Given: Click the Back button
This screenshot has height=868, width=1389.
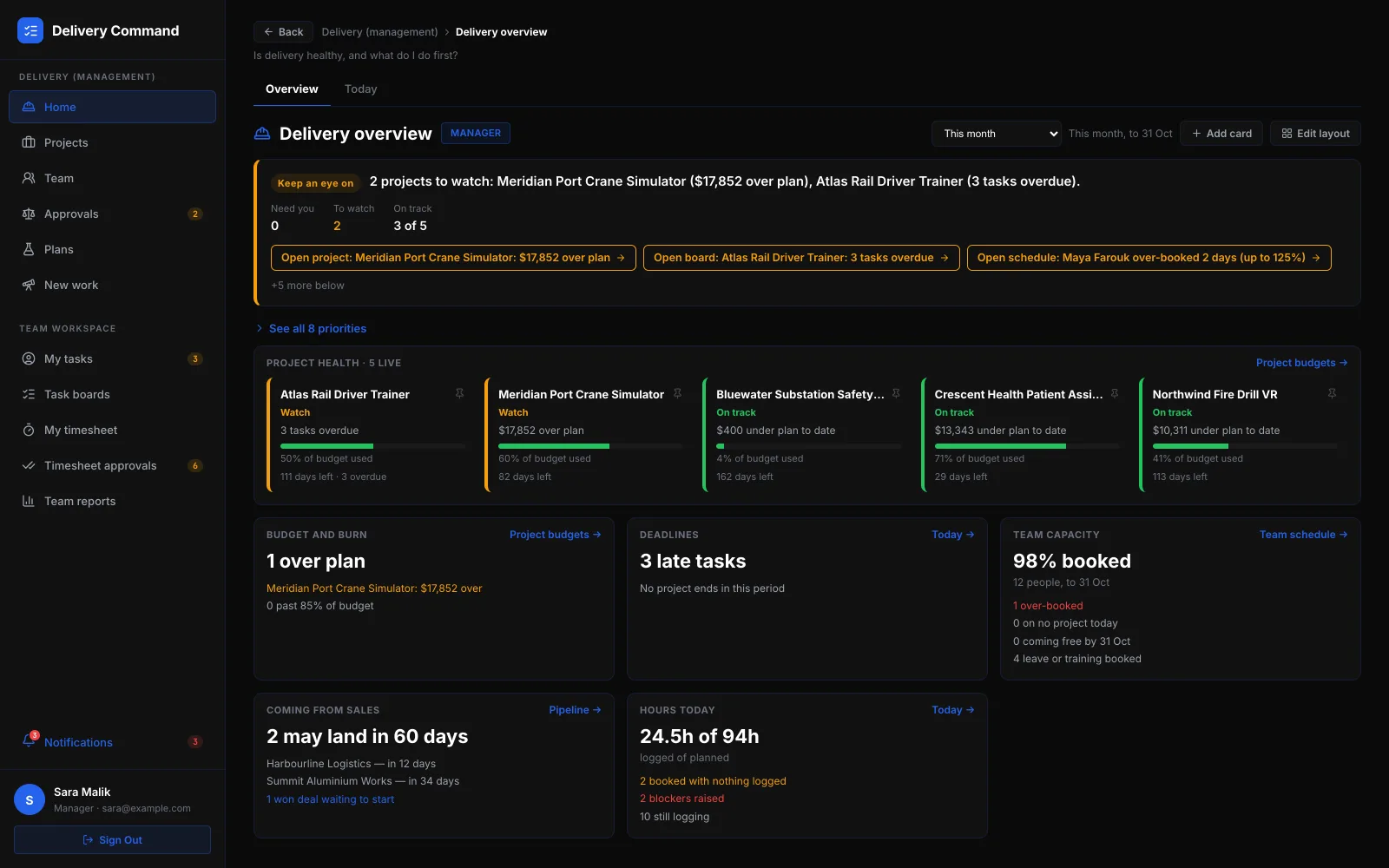Looking at the screenshot, I should 283,32.
